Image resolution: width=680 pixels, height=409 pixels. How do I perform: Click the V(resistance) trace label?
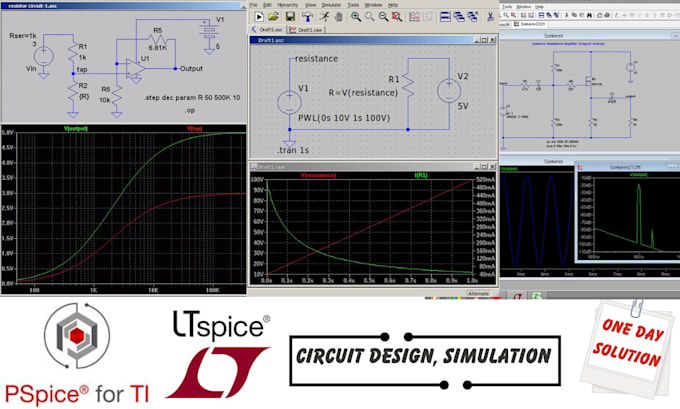click(318, 175)
